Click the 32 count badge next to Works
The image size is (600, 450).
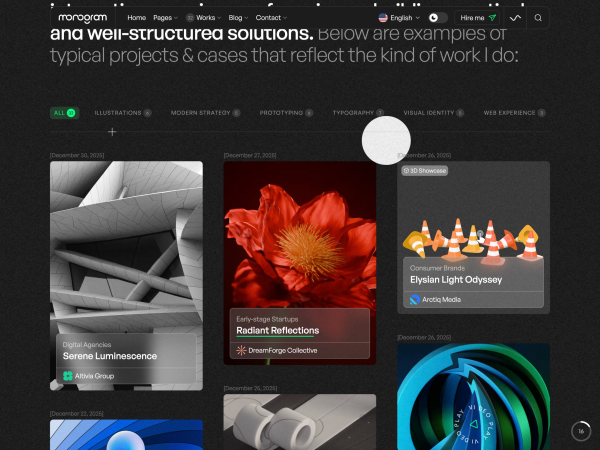point(190,18)
